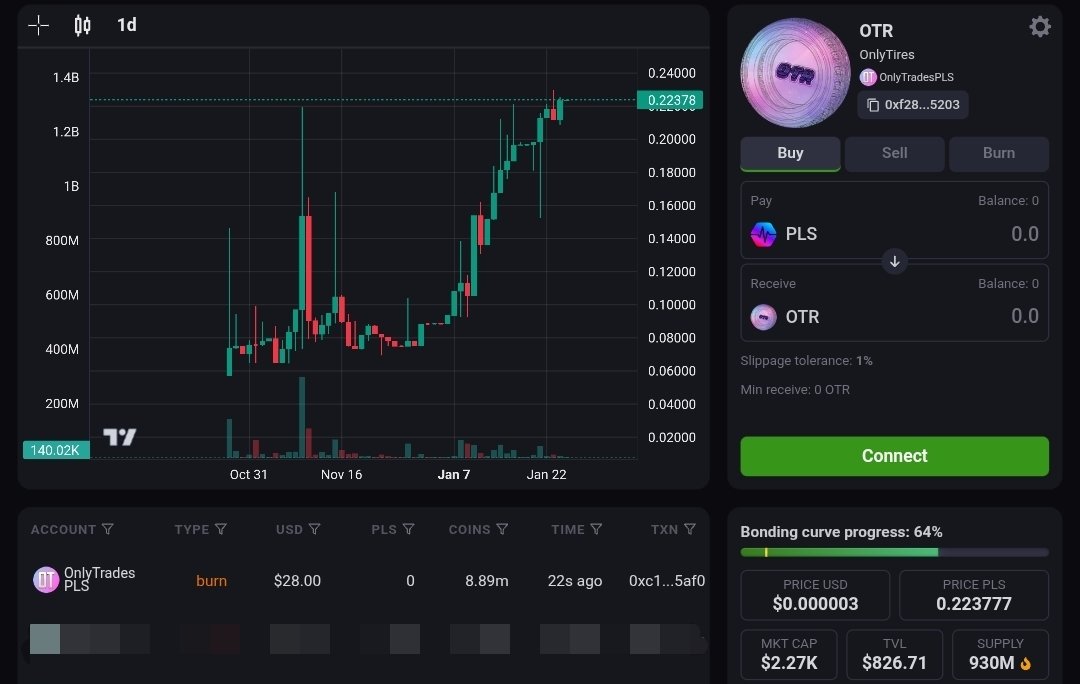Click the PRICE PLS 0.223777 box
Viewport: 1080px width, 684px height.
(974, 595)
